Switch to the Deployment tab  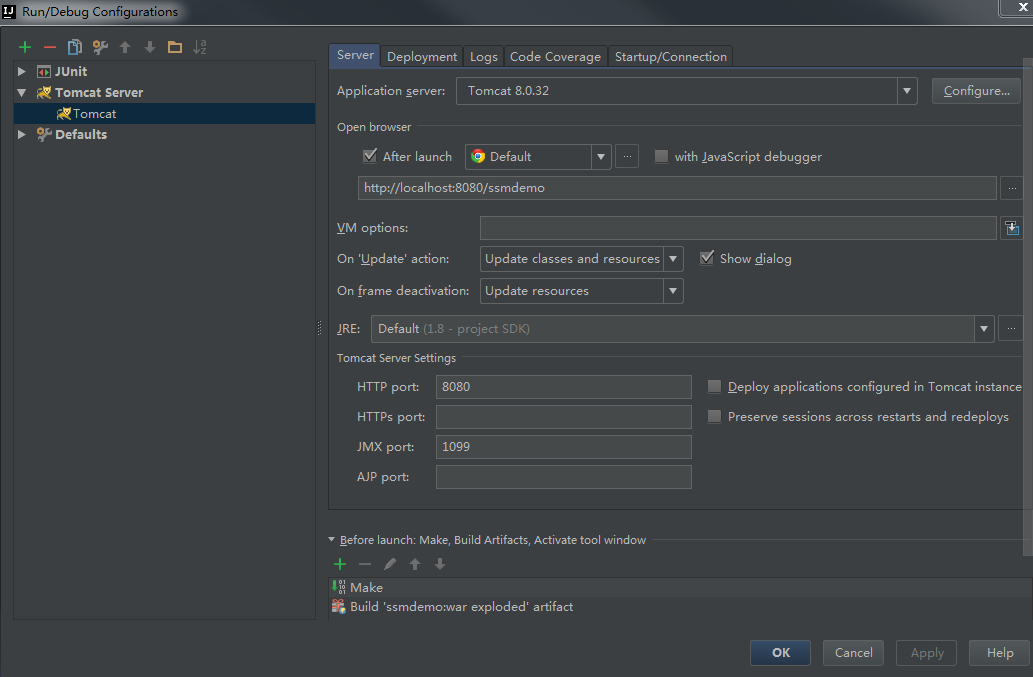coord(422,57)
